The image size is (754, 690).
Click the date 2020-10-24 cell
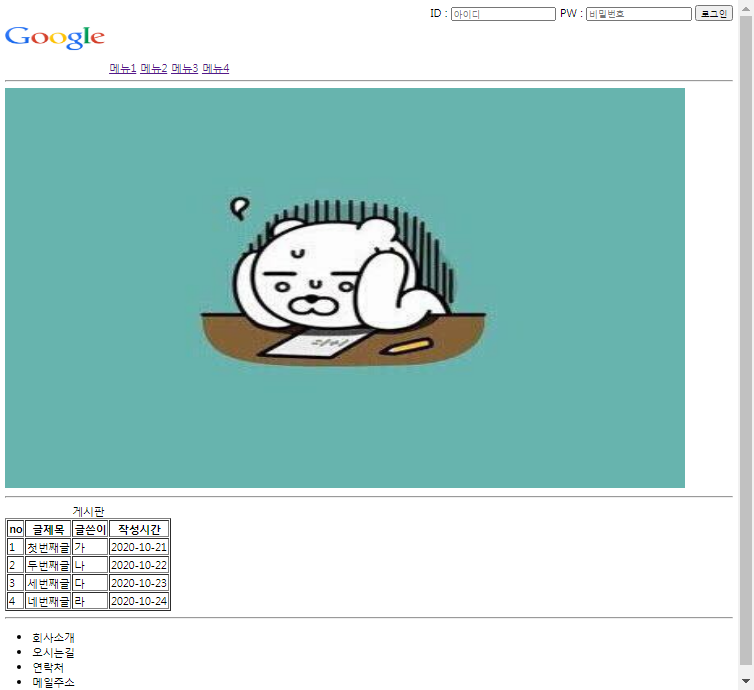coord(139,601)
